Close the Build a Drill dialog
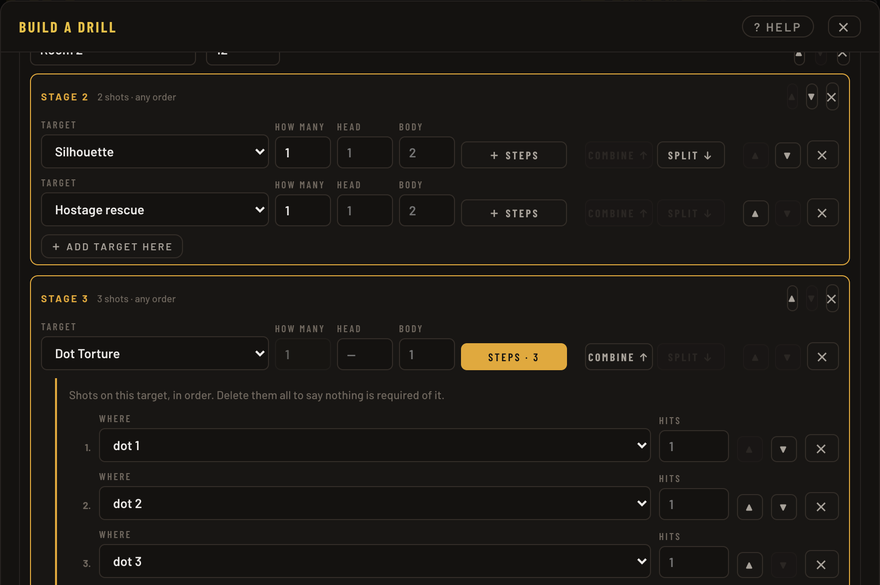This screenshot has width=880, height=585. tap(844, 27)
